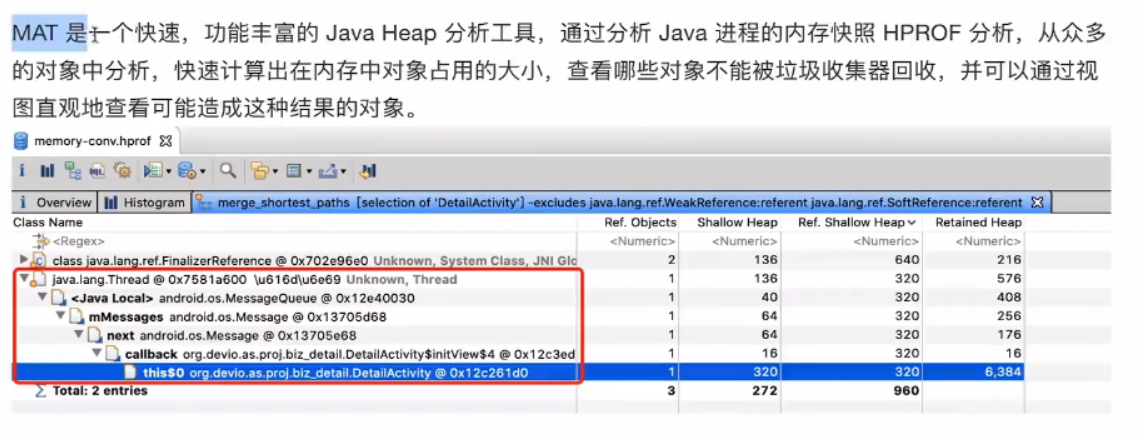Collapse the next Message row
1140x436 pixels.
[x=79, y=335]
